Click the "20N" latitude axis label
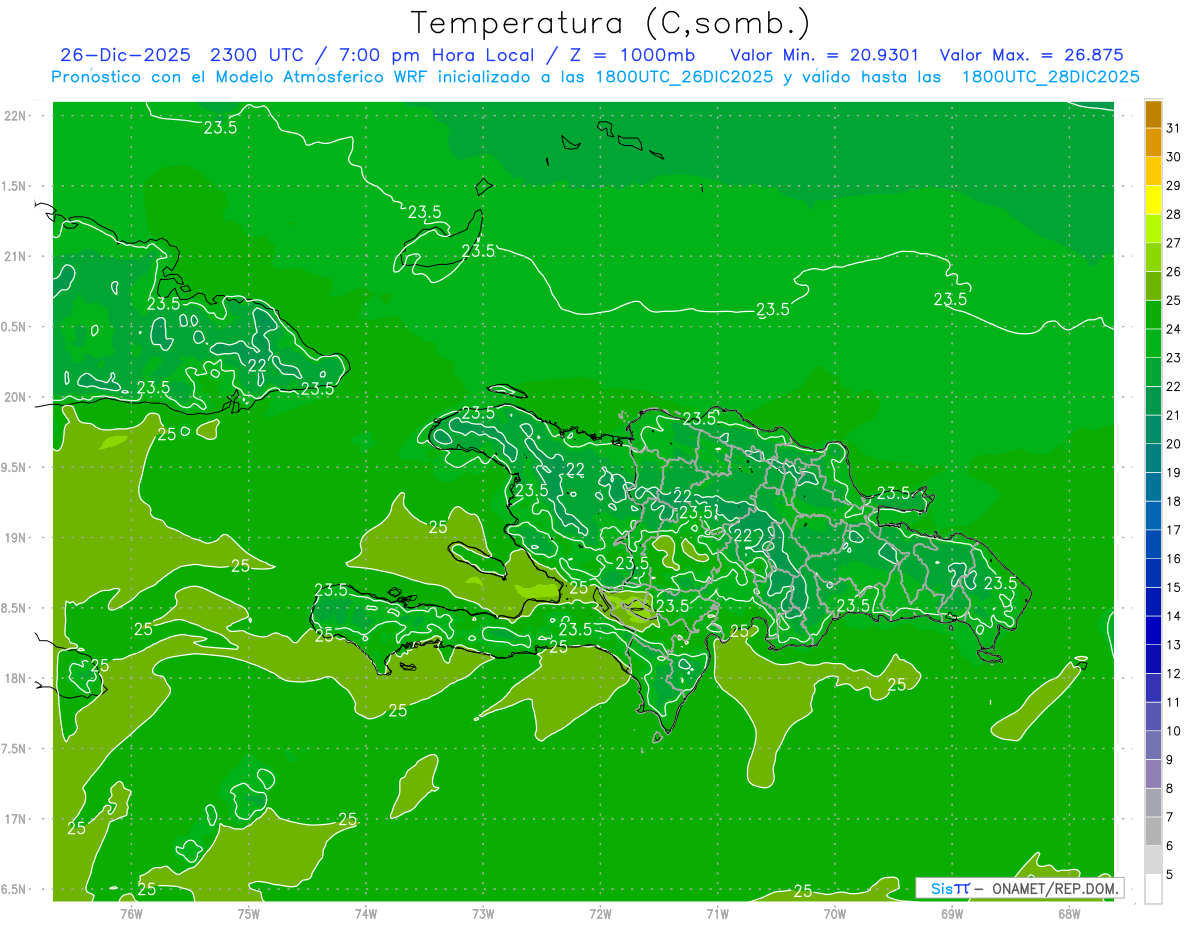The width and height of the screenshot is (1200, 927). [x=15, y=397]
